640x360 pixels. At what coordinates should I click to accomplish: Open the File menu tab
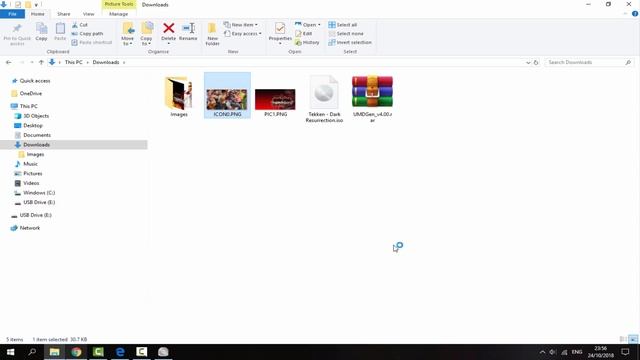pos(12,14)
